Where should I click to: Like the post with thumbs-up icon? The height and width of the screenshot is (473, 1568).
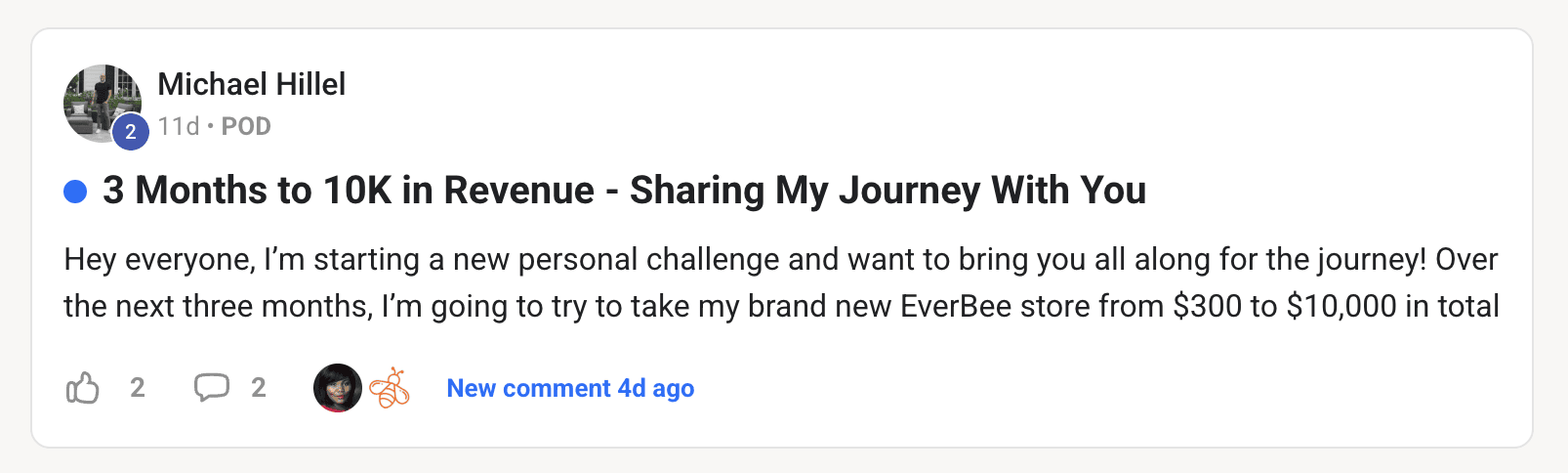tap(83, 388)
